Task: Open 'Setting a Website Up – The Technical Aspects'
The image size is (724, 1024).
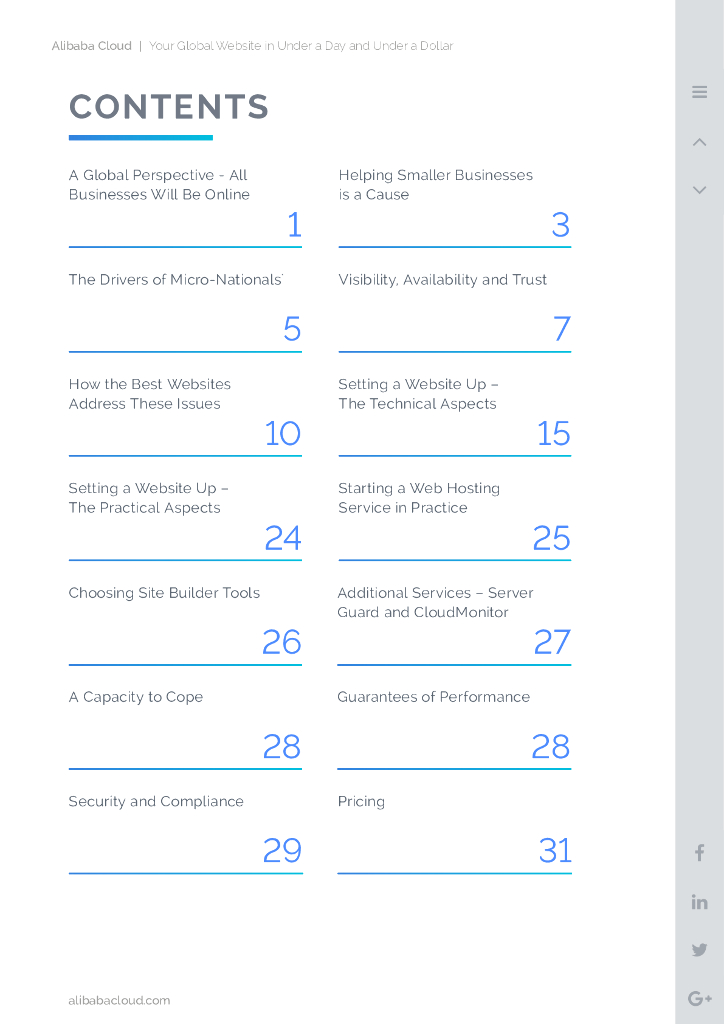Action: click(x=418, y=394)
